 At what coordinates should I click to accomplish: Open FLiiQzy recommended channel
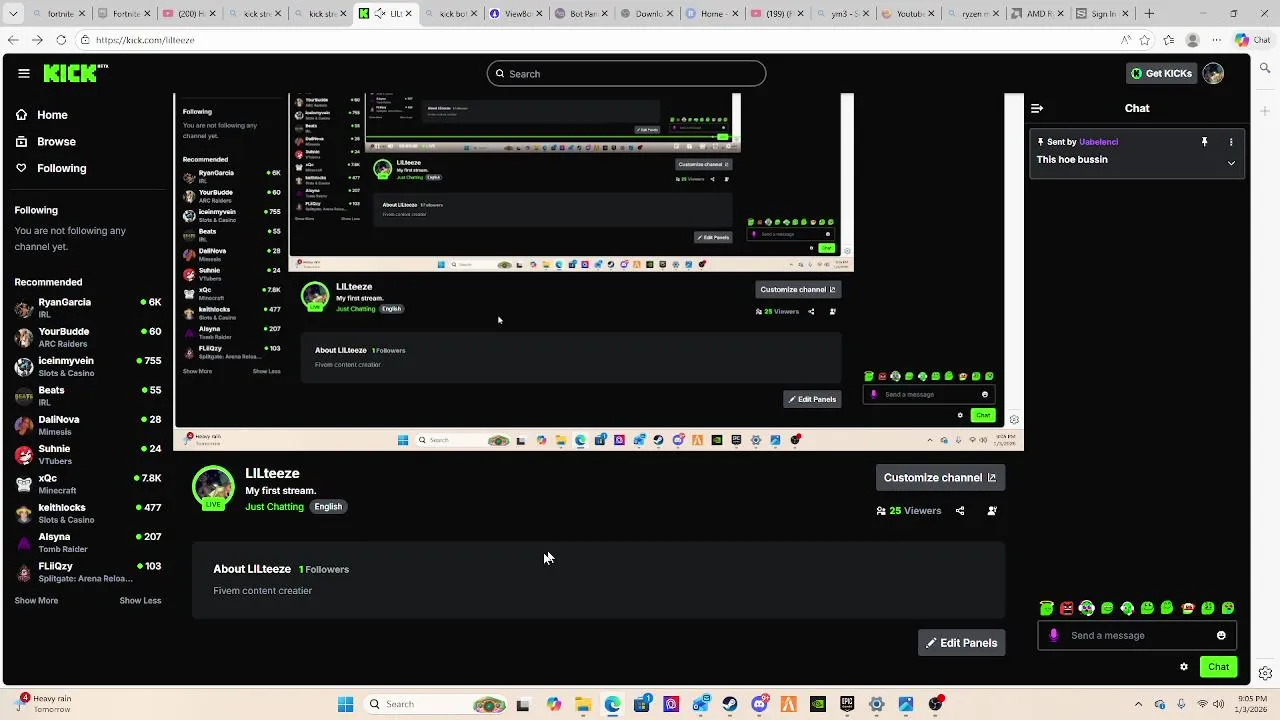87,572
